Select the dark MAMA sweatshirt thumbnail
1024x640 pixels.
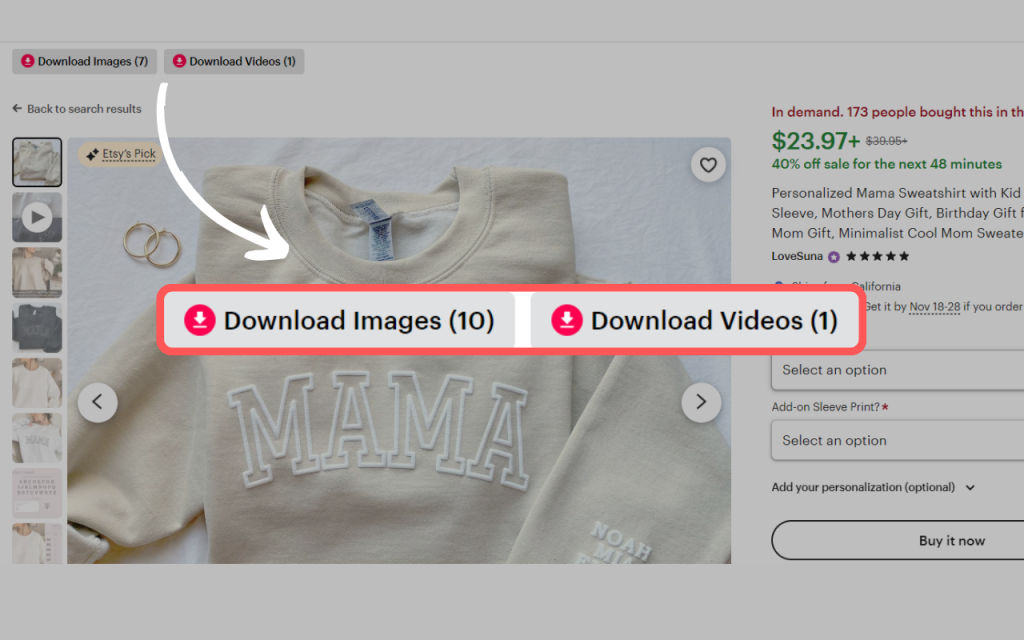[x=37, y=327]
